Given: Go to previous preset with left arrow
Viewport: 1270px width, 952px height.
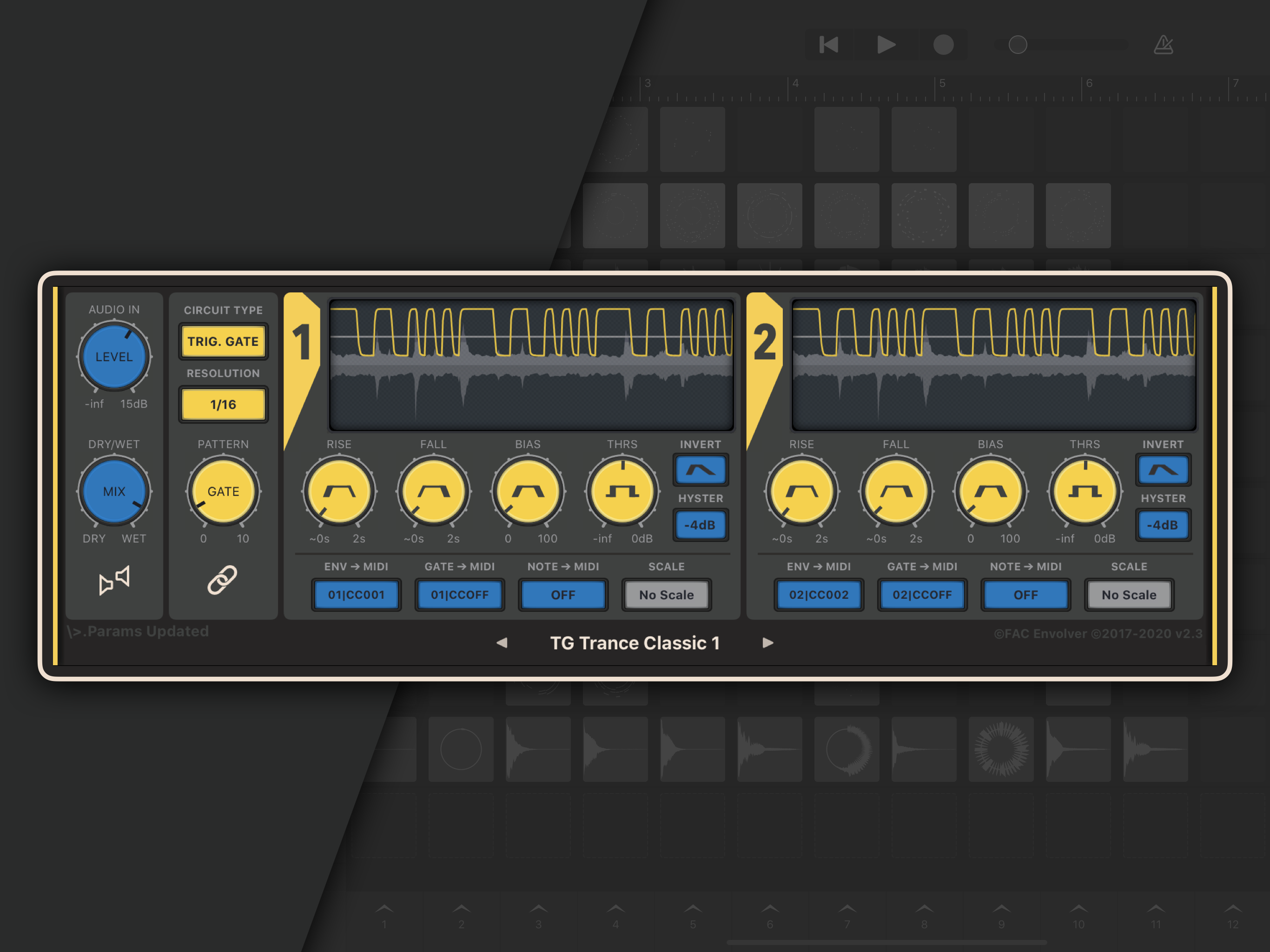Looking at the screenshot, I should tap(502, 643).
